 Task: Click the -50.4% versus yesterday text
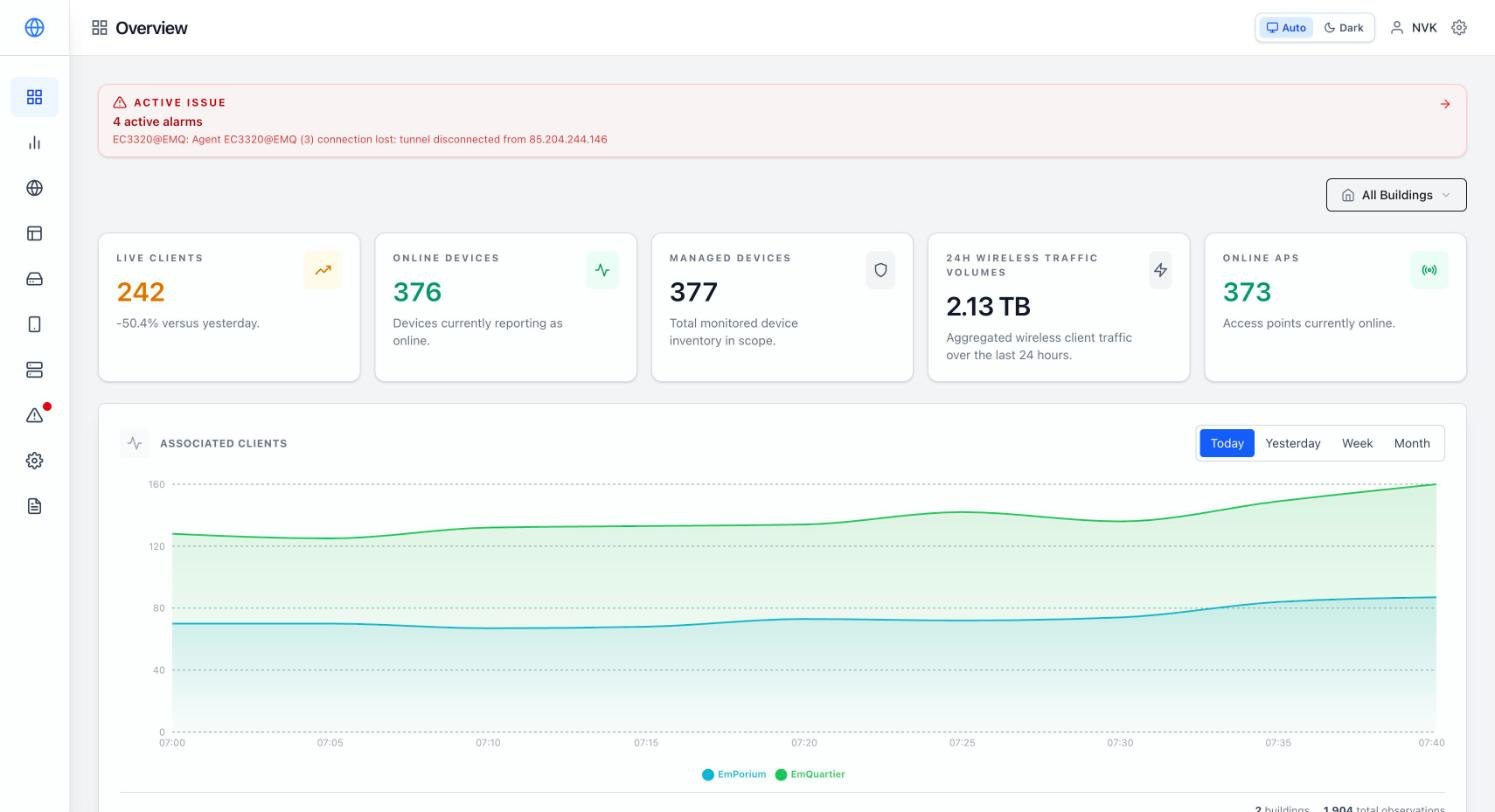188,323
